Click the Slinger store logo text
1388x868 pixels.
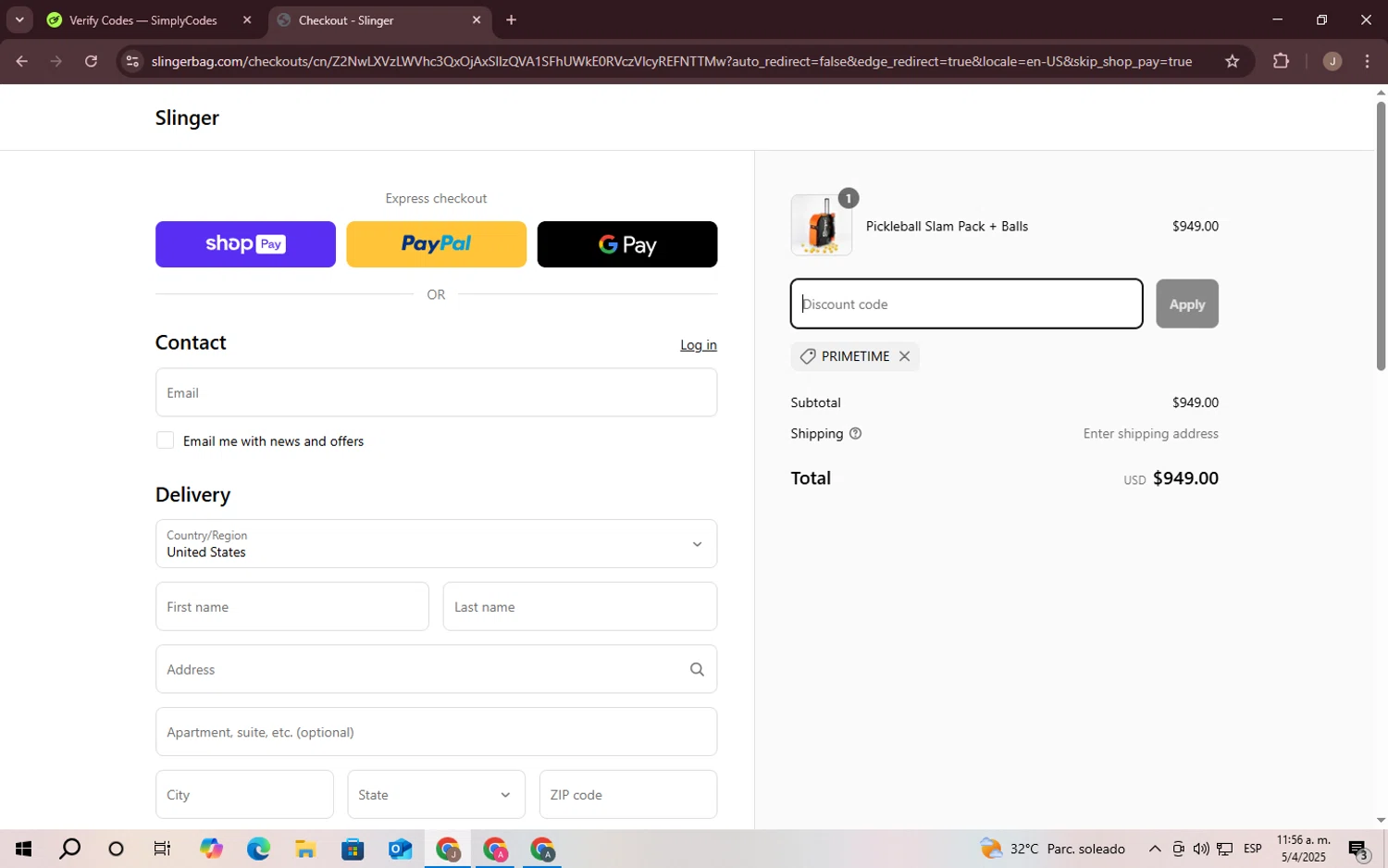187,118
